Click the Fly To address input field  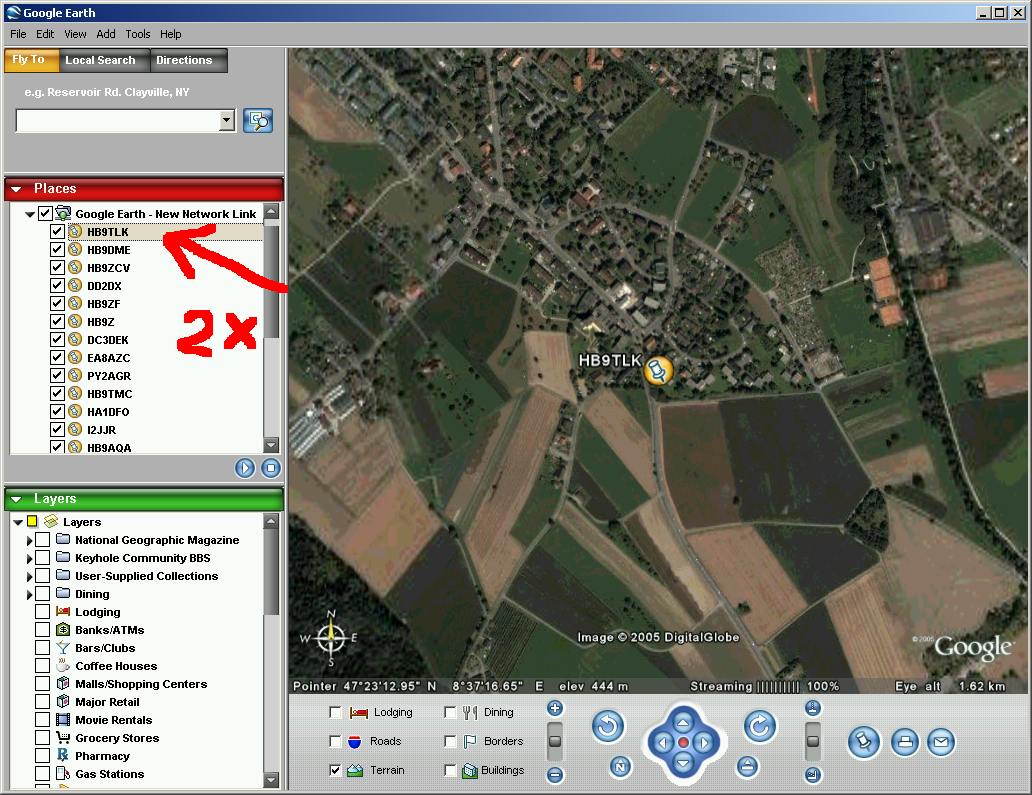click(x=118, y=120)
